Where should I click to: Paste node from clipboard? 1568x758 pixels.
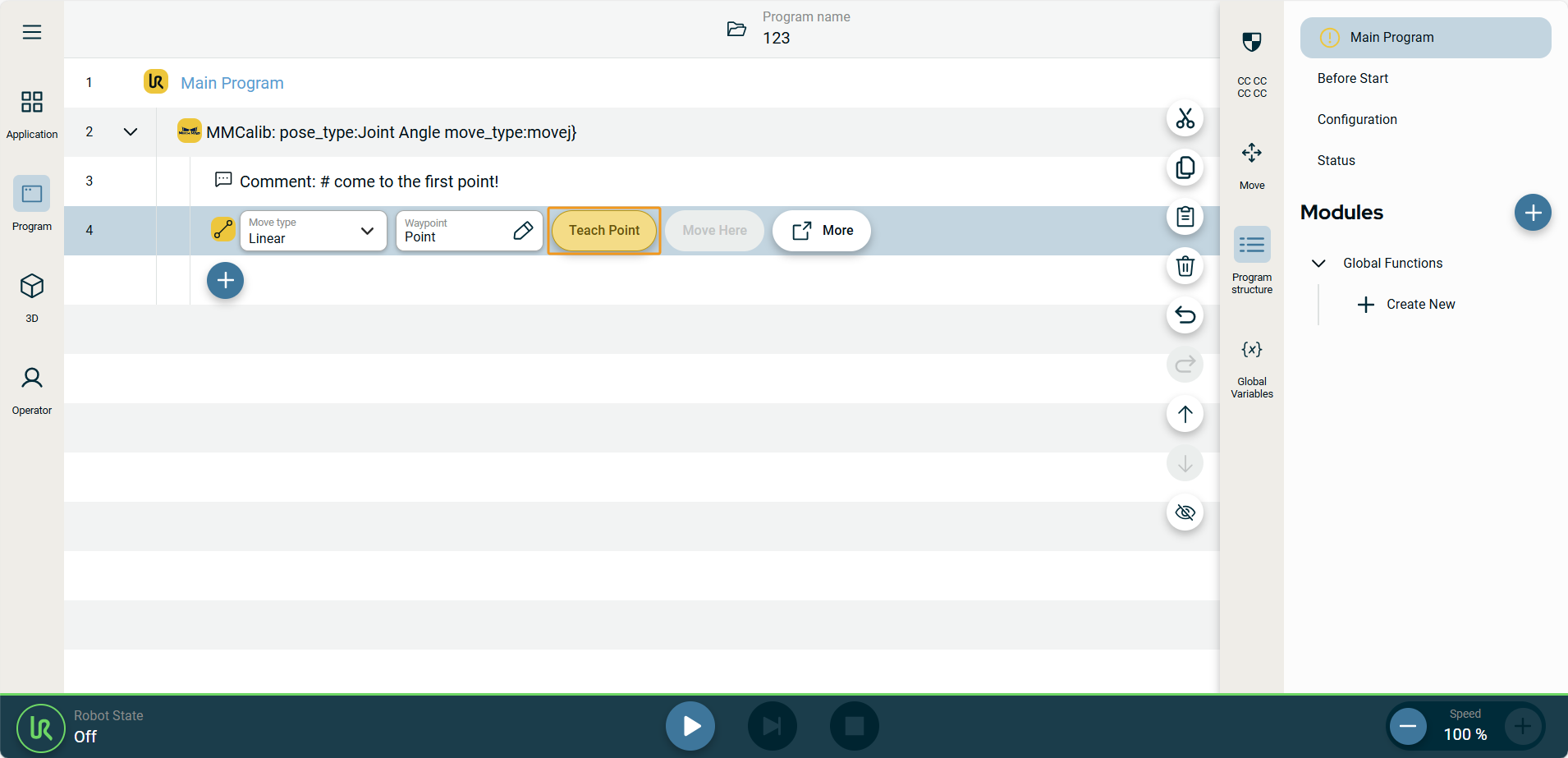pos(1185,217)
